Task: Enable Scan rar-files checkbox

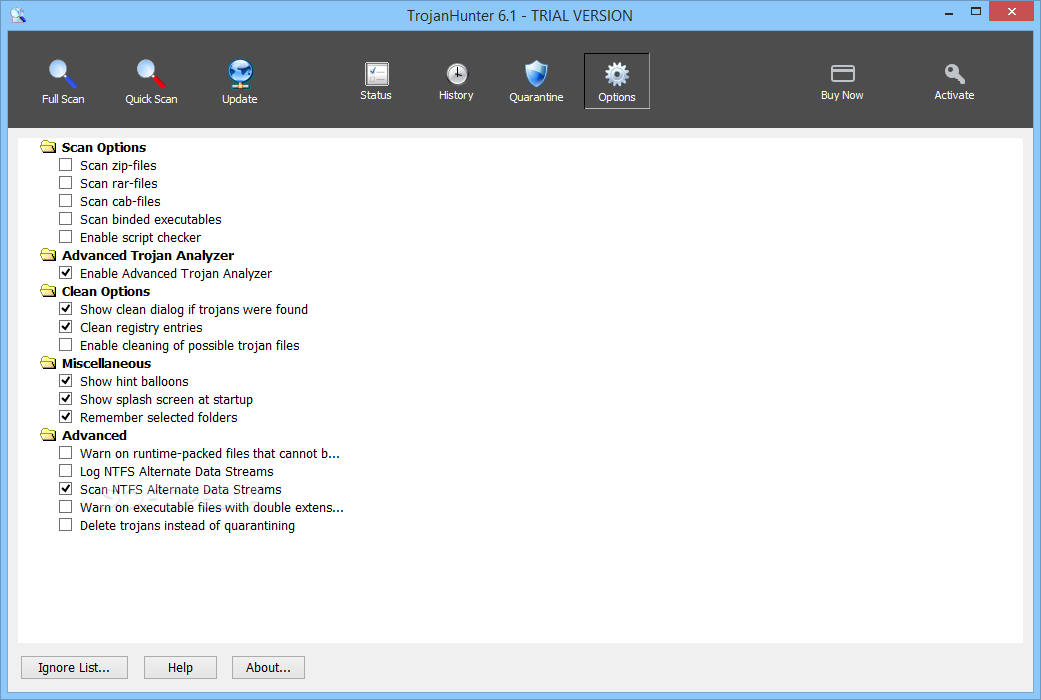Action: tap(66, 183)
